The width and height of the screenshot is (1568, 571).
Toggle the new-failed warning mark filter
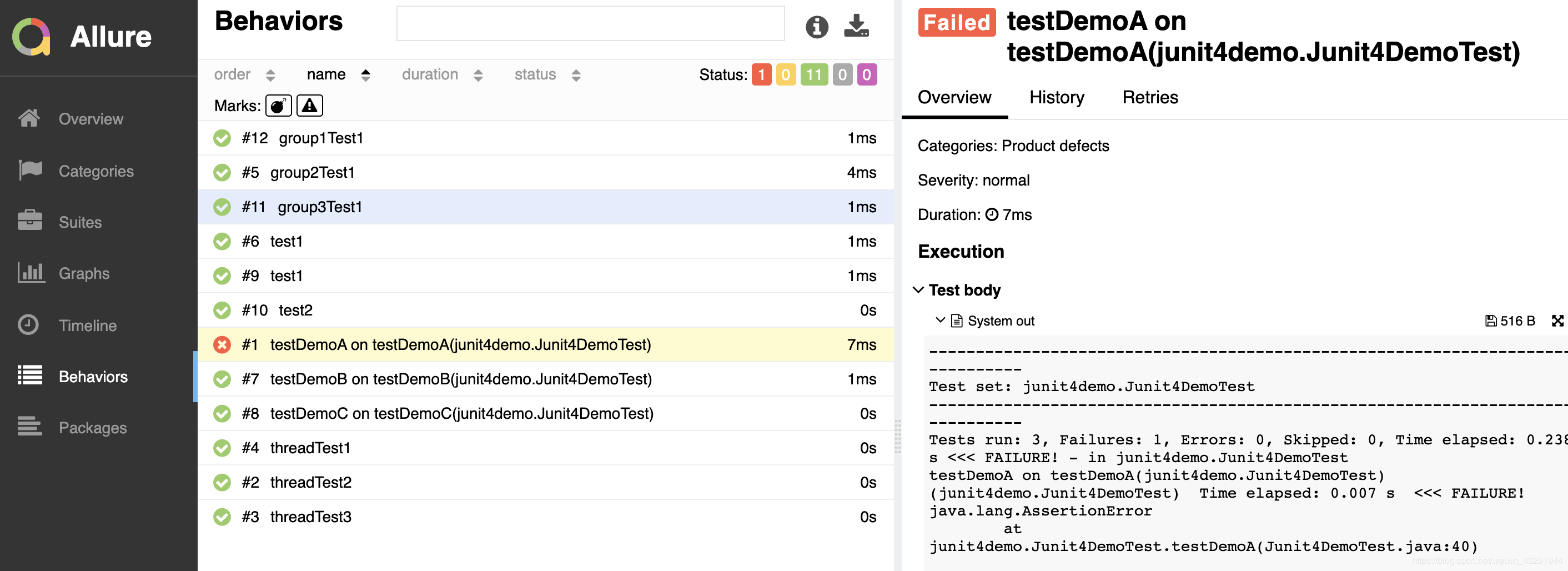(309, 106)
